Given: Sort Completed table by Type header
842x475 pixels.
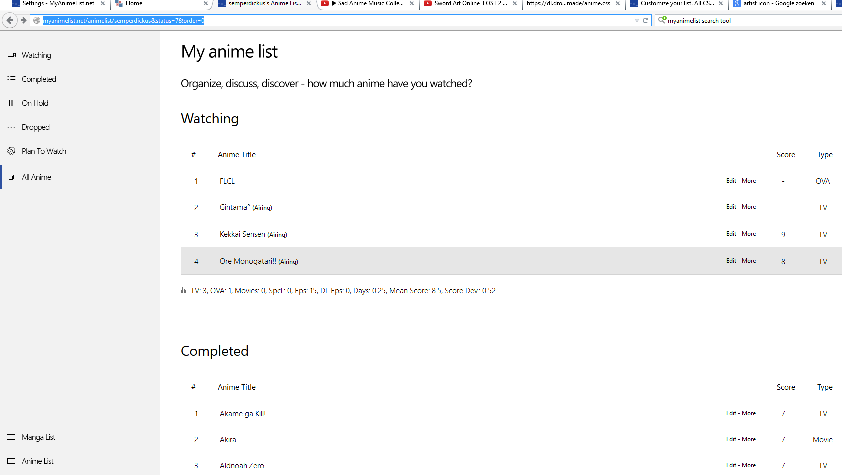Looking at the screenshot, I should point(825,387).
